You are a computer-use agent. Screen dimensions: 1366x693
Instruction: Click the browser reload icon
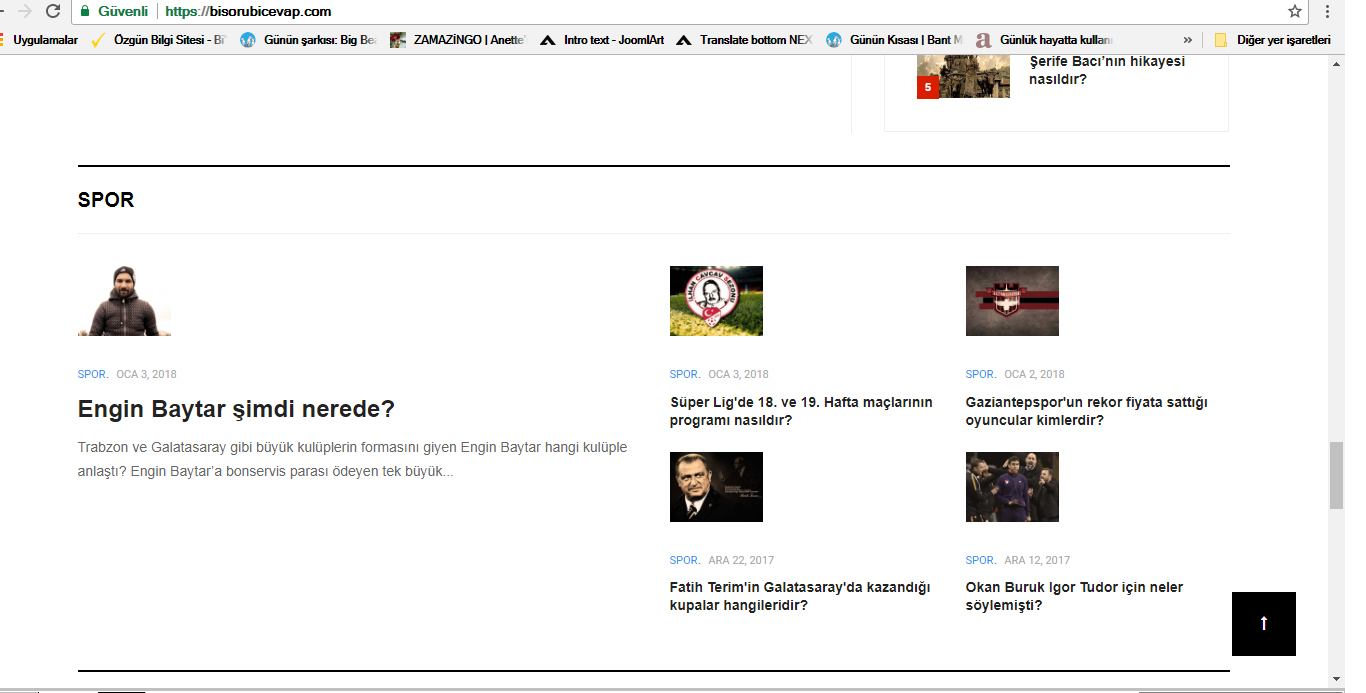(x=53, y=11)
